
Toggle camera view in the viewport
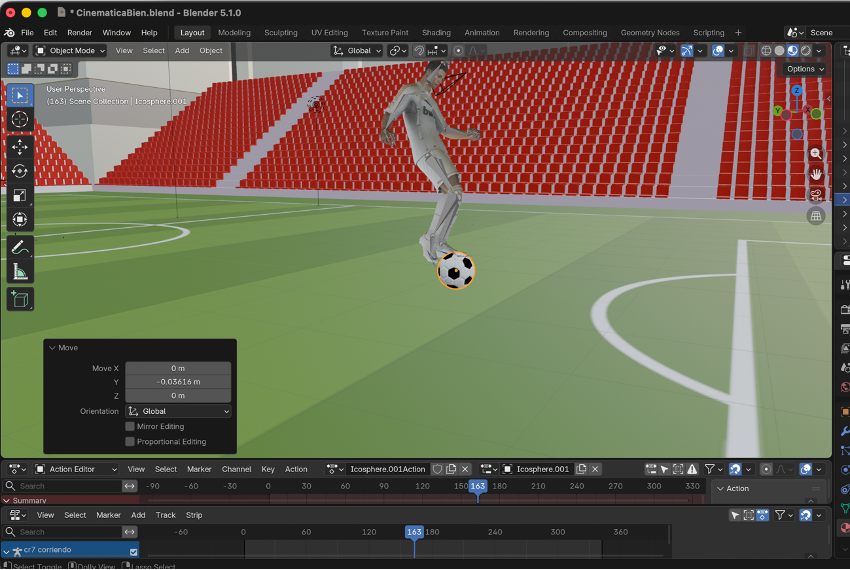[x=816, y=194]
